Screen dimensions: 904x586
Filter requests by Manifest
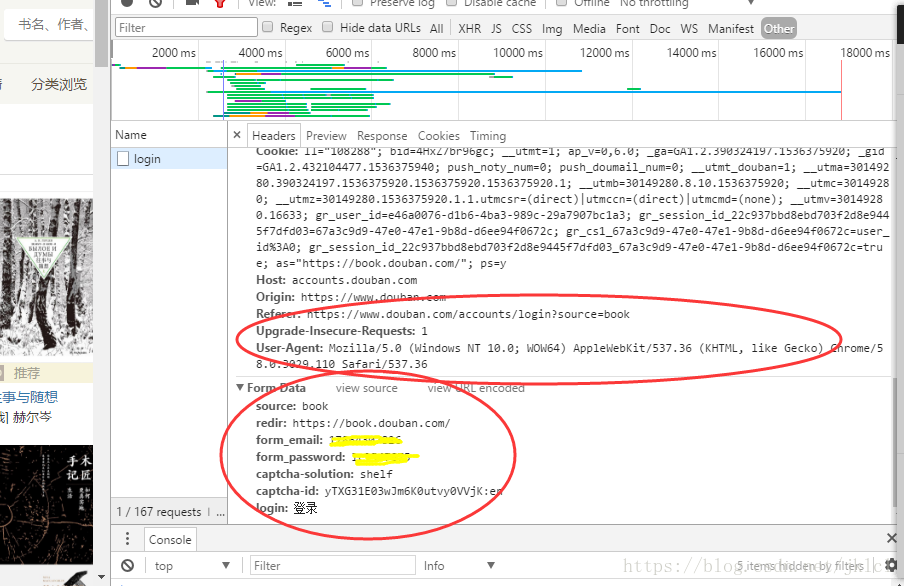(730, 28)
